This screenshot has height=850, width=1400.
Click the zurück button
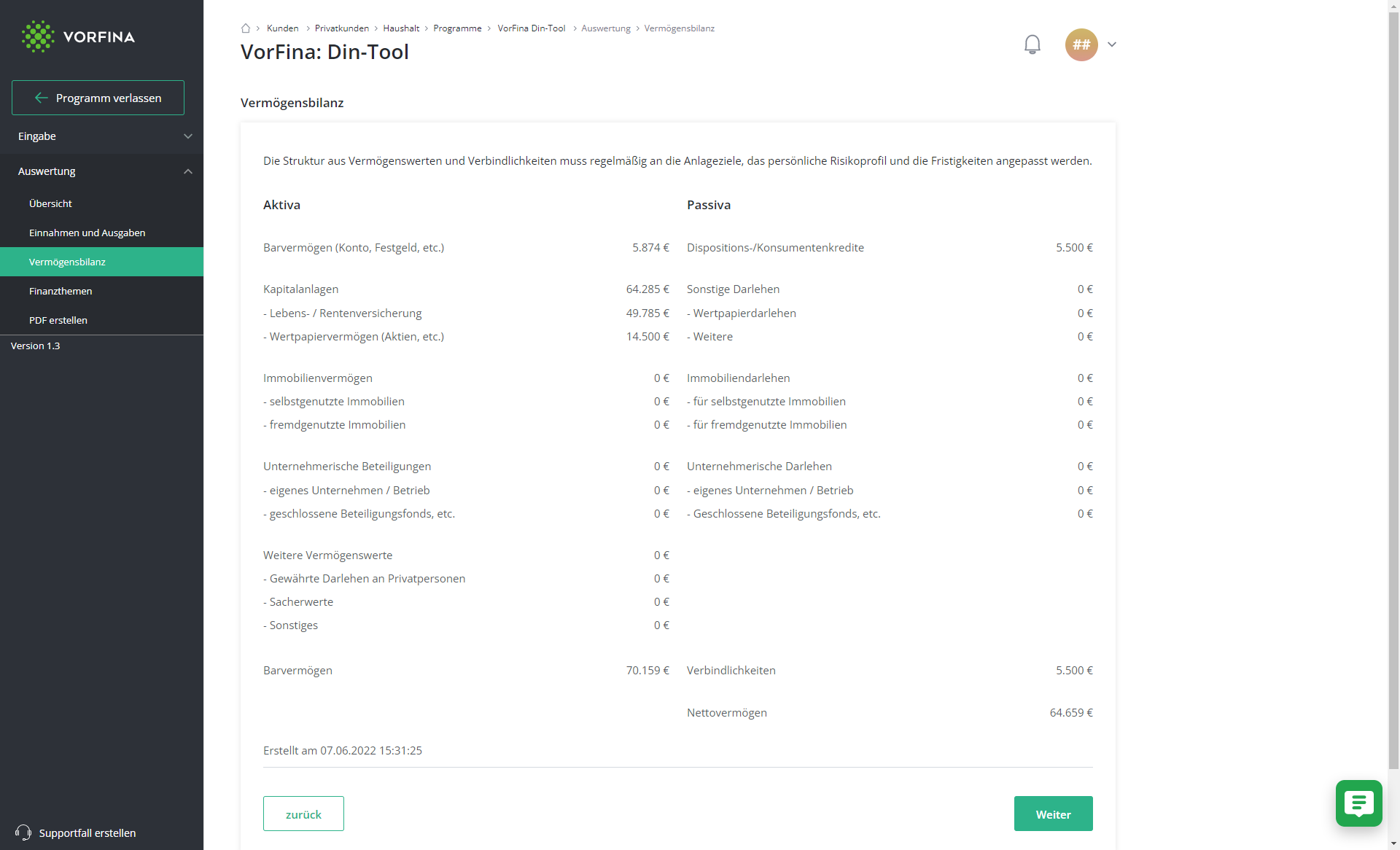(303, 814)
